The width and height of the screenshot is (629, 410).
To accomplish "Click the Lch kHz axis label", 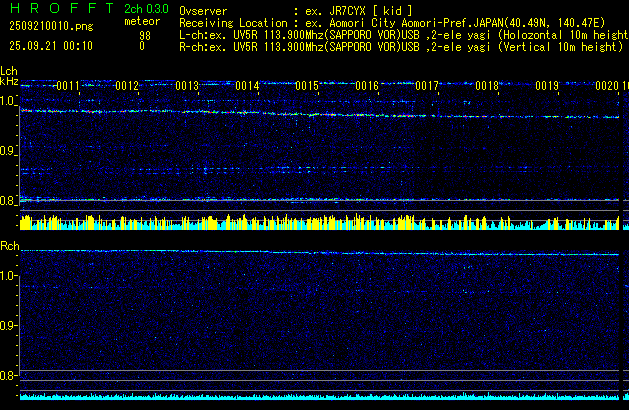I will (x=9, y=76).
